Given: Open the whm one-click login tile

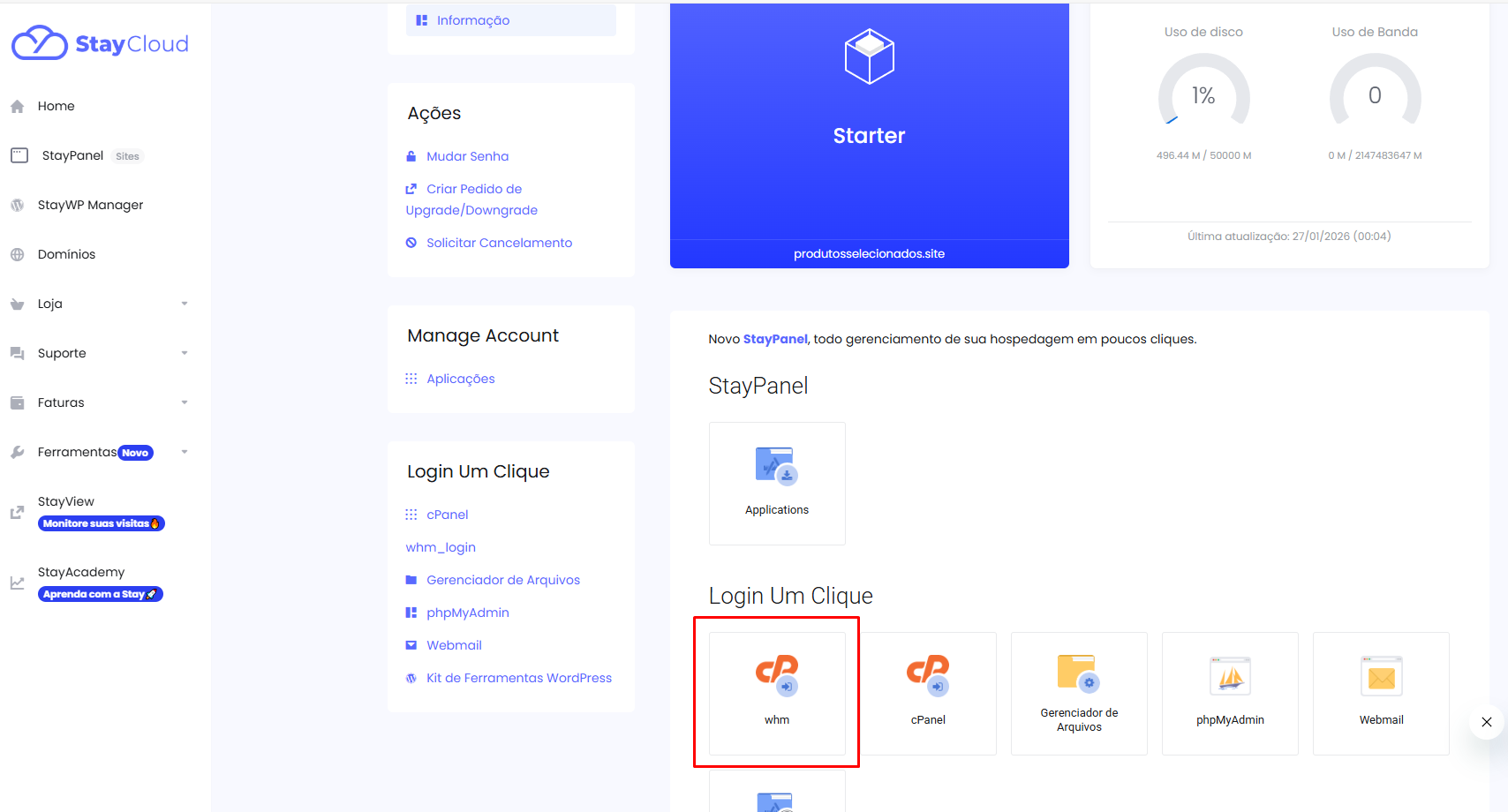Looking at the screenshot, I should 777,693.
